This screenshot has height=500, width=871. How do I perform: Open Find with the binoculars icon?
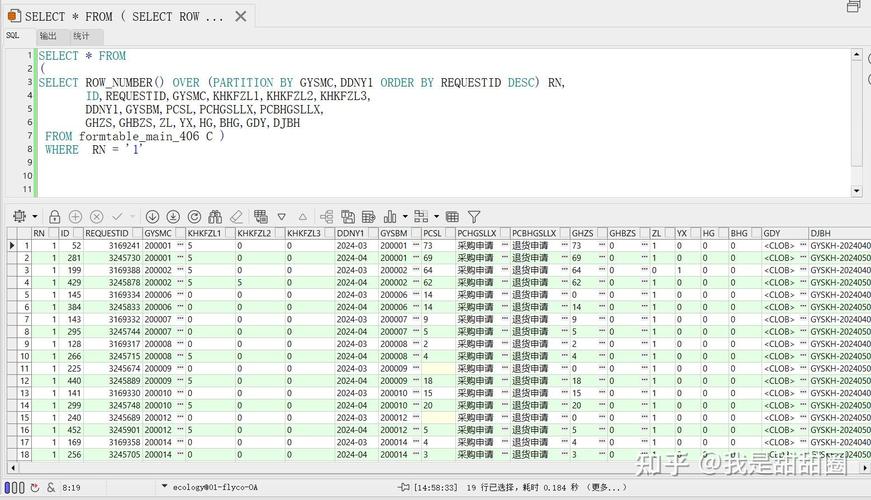click(x=215, y=217)
